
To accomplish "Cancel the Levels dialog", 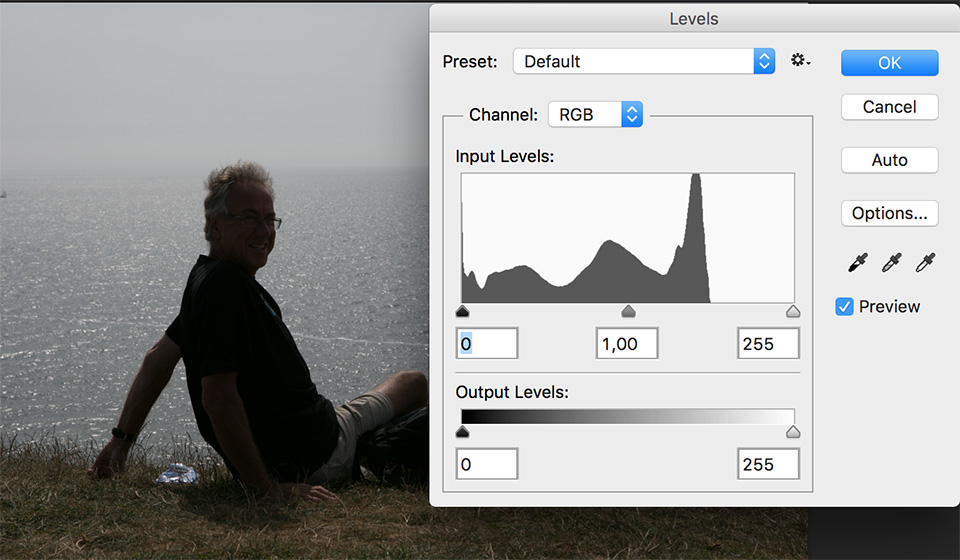I will coord(890,107).
